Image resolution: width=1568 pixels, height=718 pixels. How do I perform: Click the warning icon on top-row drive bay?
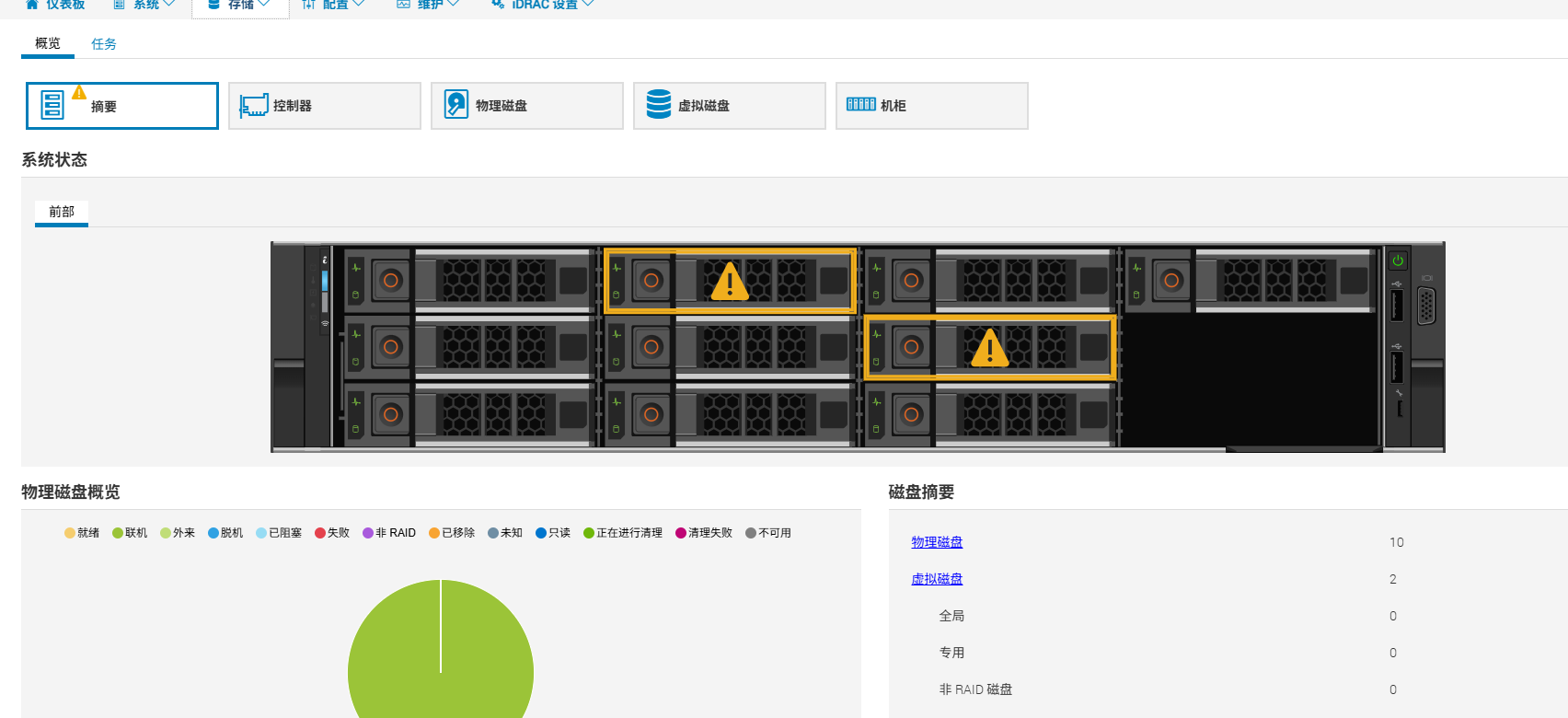click(730, 282)
